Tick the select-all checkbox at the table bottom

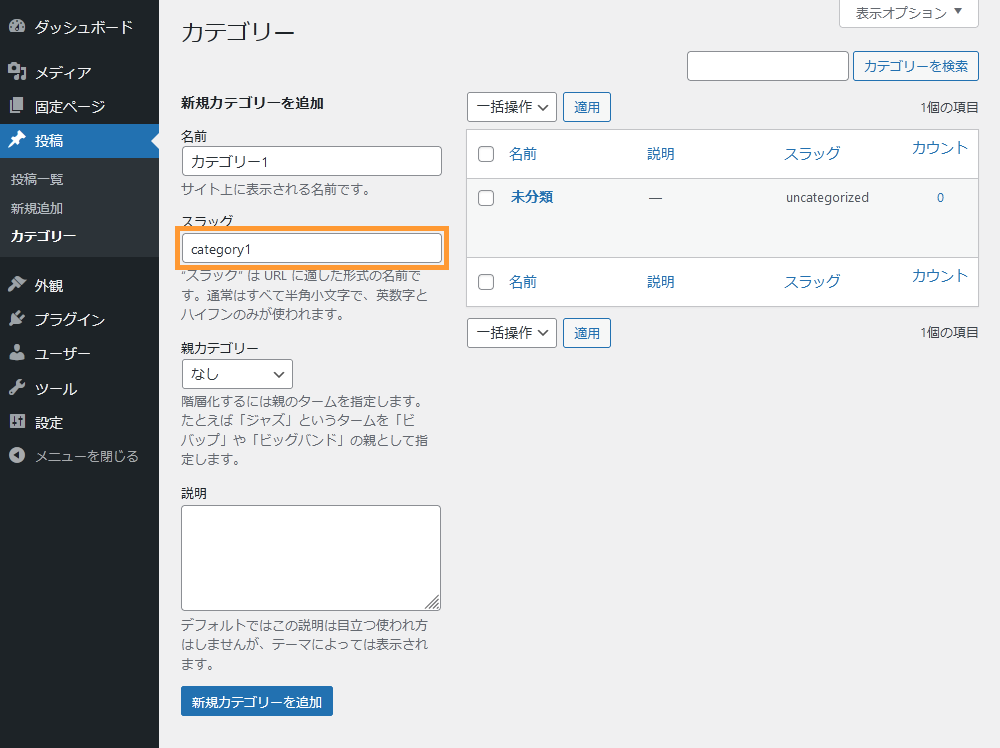pyautogui.click(x=486, y=282)
